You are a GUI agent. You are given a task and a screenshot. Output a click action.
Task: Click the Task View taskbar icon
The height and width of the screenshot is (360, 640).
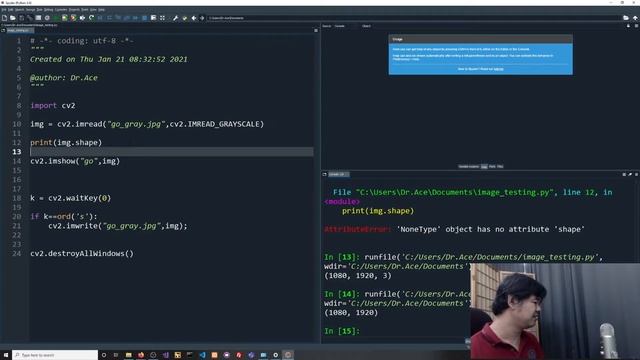tap(116, 355)
